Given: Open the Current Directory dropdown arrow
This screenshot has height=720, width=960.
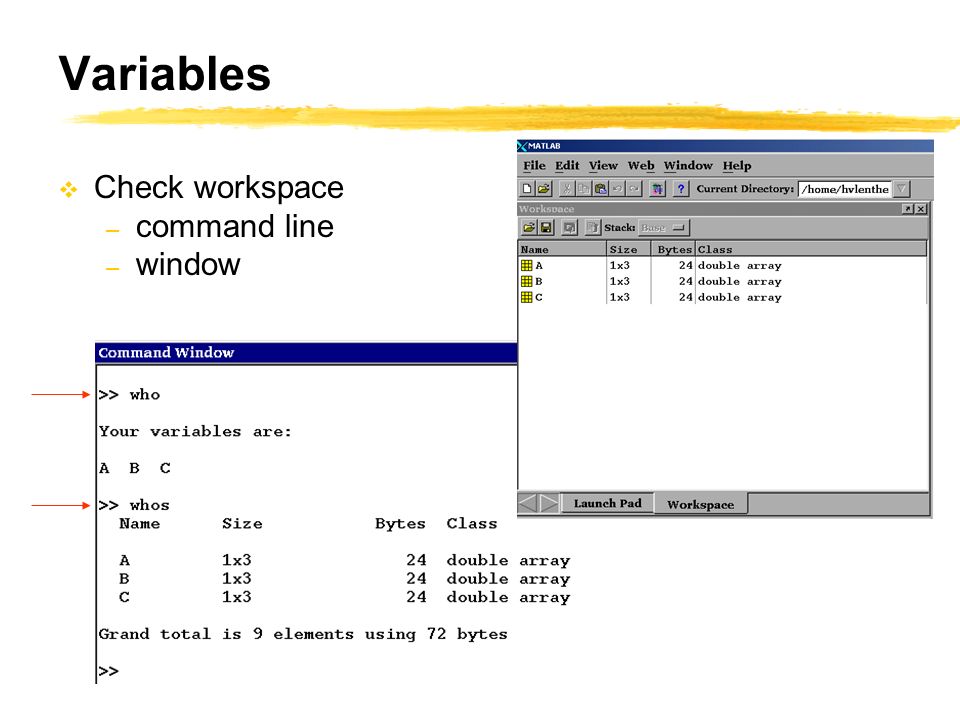Looking at the screenshot, I should (901, 189).
